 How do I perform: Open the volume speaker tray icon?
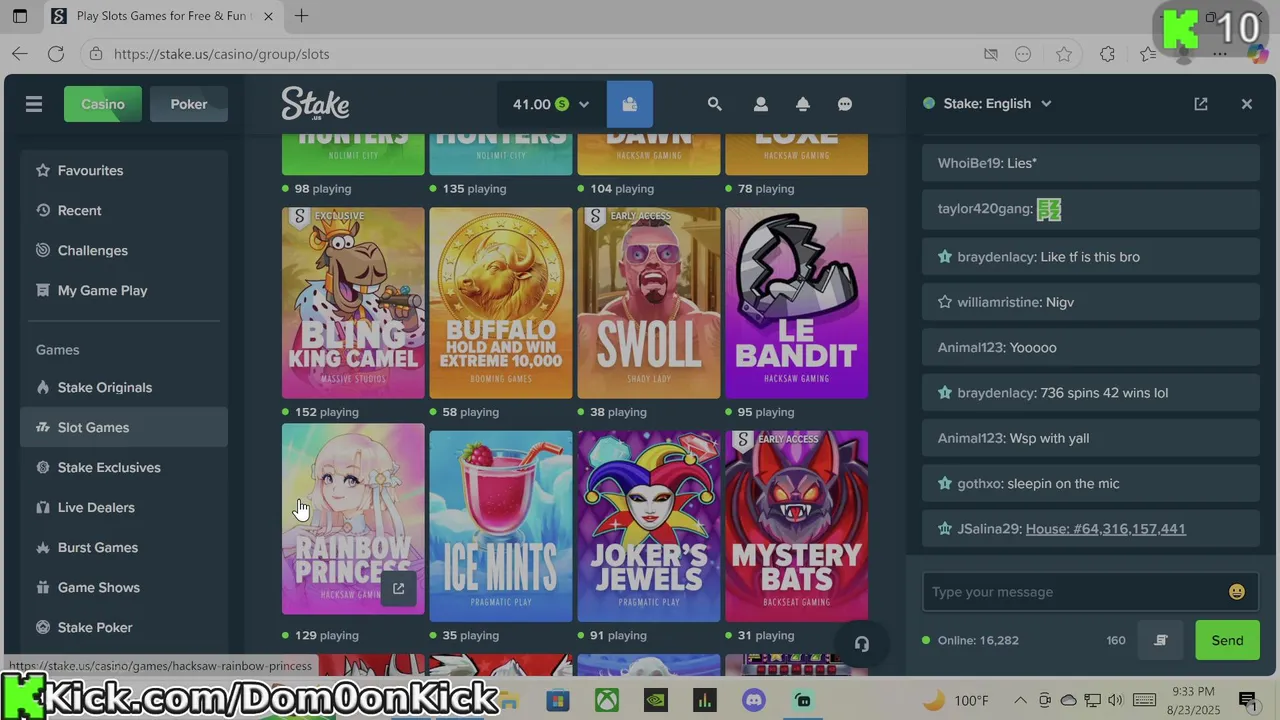1116,700
